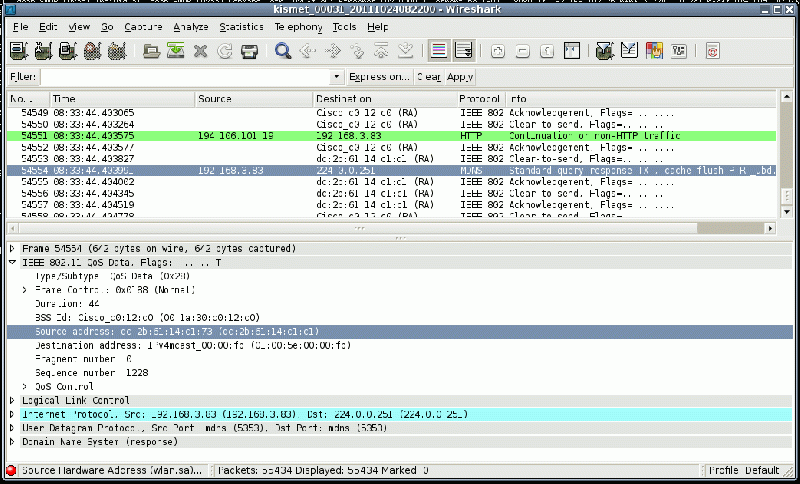Toggle packet list colorize button
This screenshot has height=484, width=800.
[x=439, y=51]
